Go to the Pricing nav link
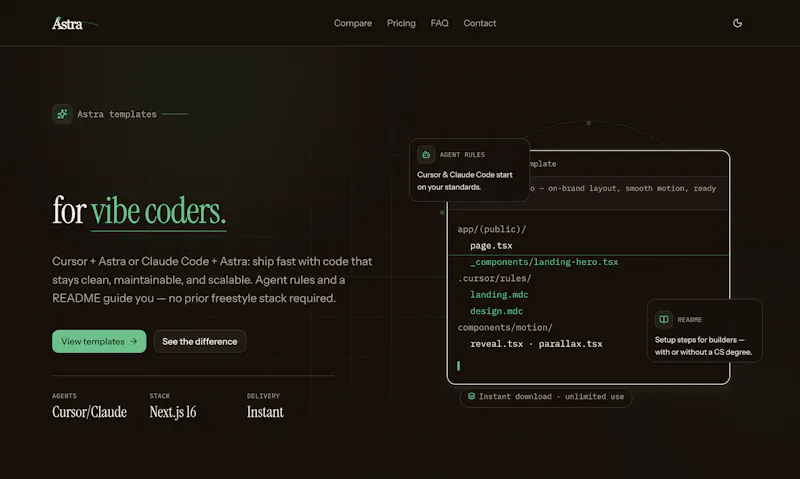 coord(401,23)
